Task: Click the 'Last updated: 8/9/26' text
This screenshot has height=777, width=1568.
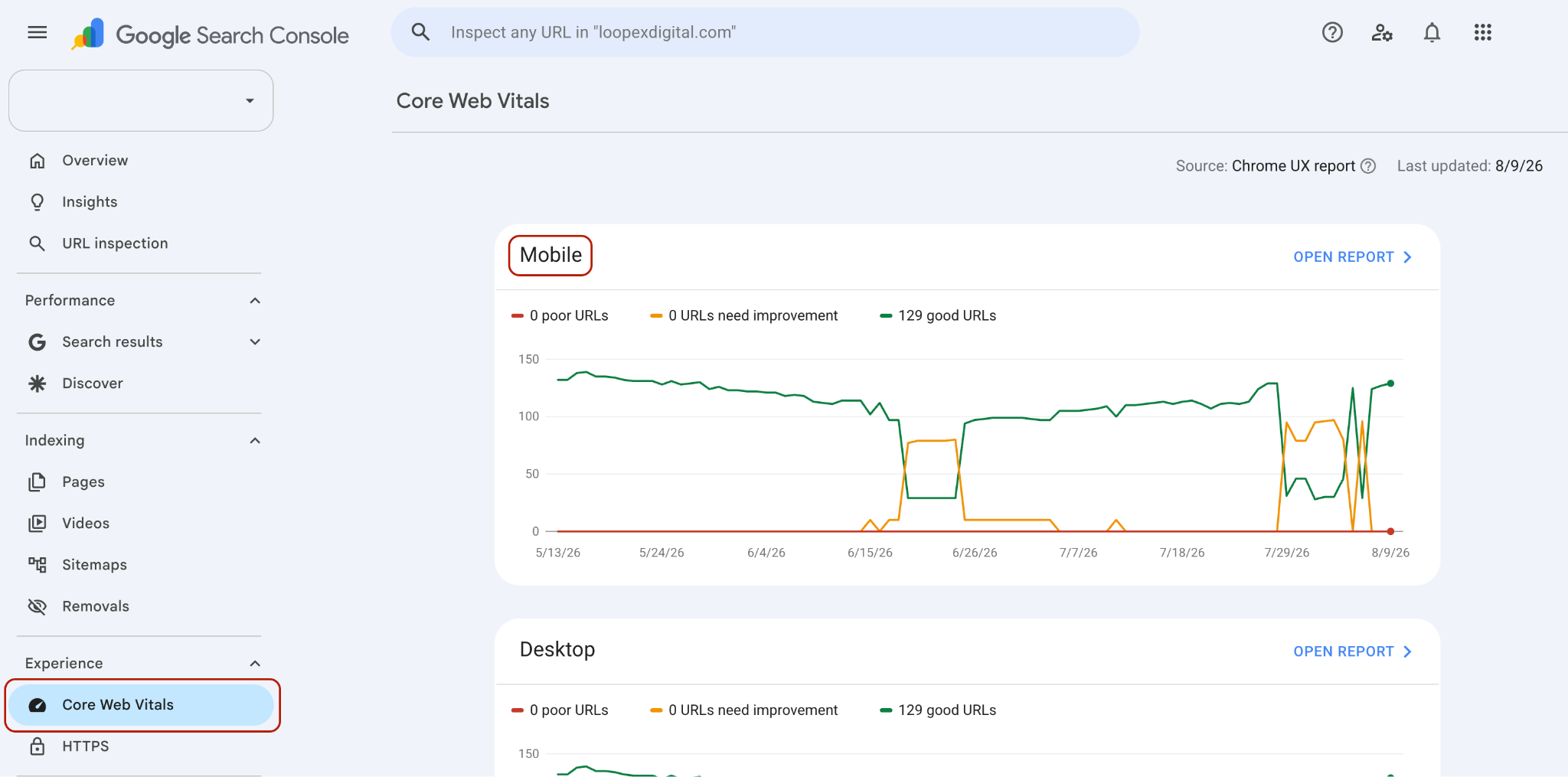Action: (1469, 166)
